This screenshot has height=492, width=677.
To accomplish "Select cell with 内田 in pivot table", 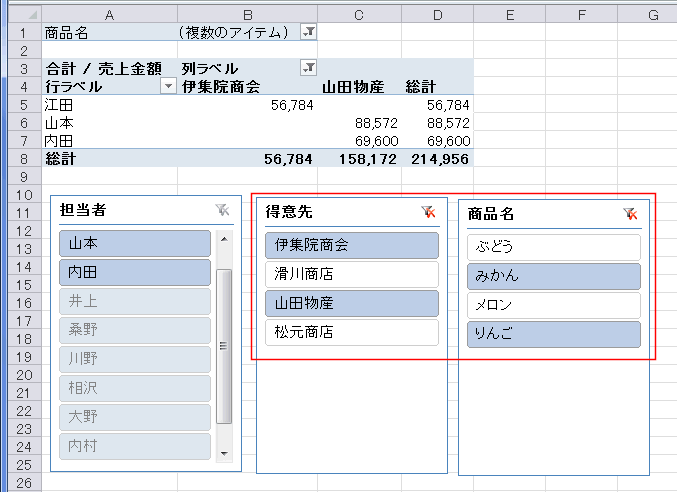I will click(110, 141).
